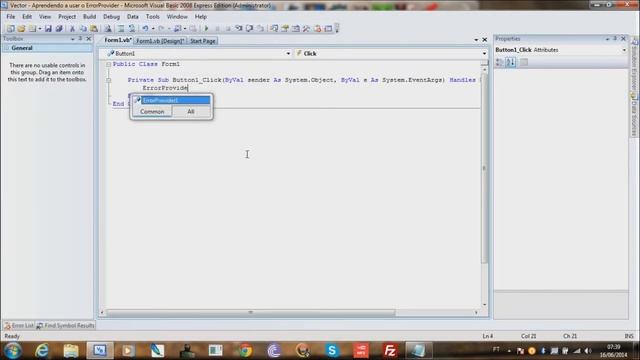Switch to Form1.vb [Design] tab
The image size is (640, 360).
point(160,41)
